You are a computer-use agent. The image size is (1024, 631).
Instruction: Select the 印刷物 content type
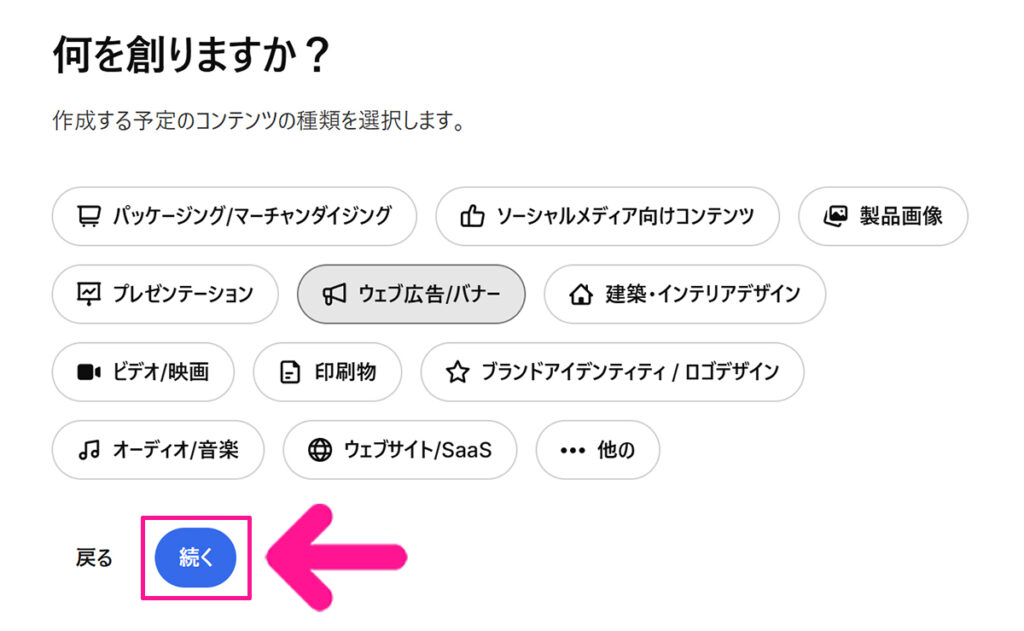click(328, 372)
